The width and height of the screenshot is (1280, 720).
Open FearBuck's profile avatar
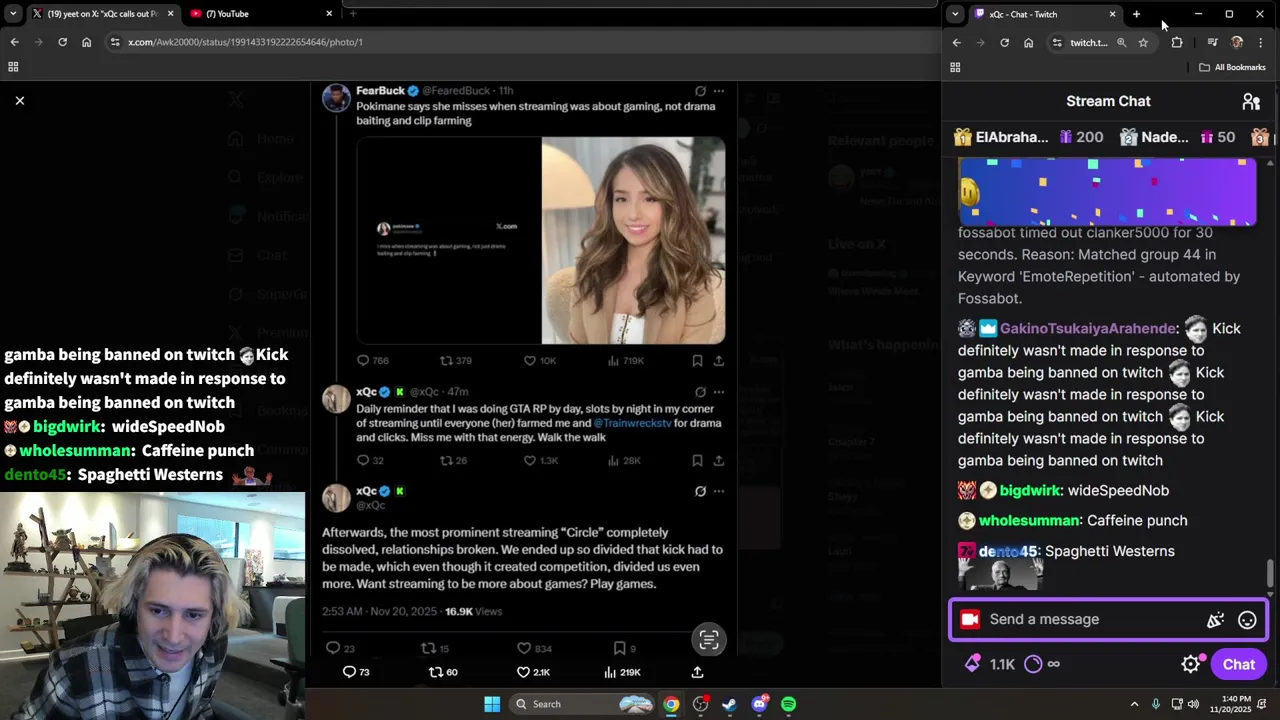(x=336, y=98)
